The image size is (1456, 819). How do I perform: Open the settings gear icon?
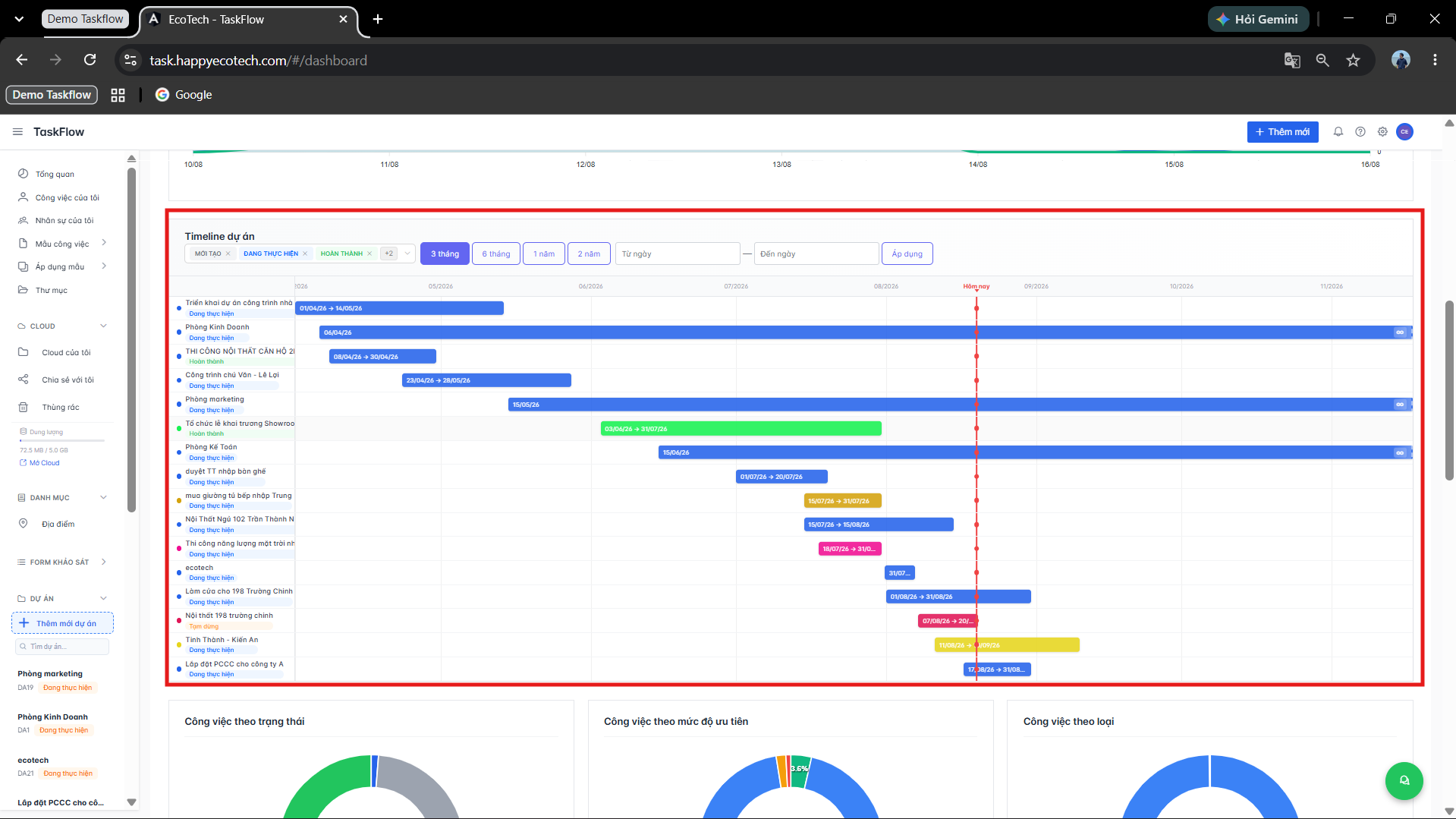[1382, 132]
